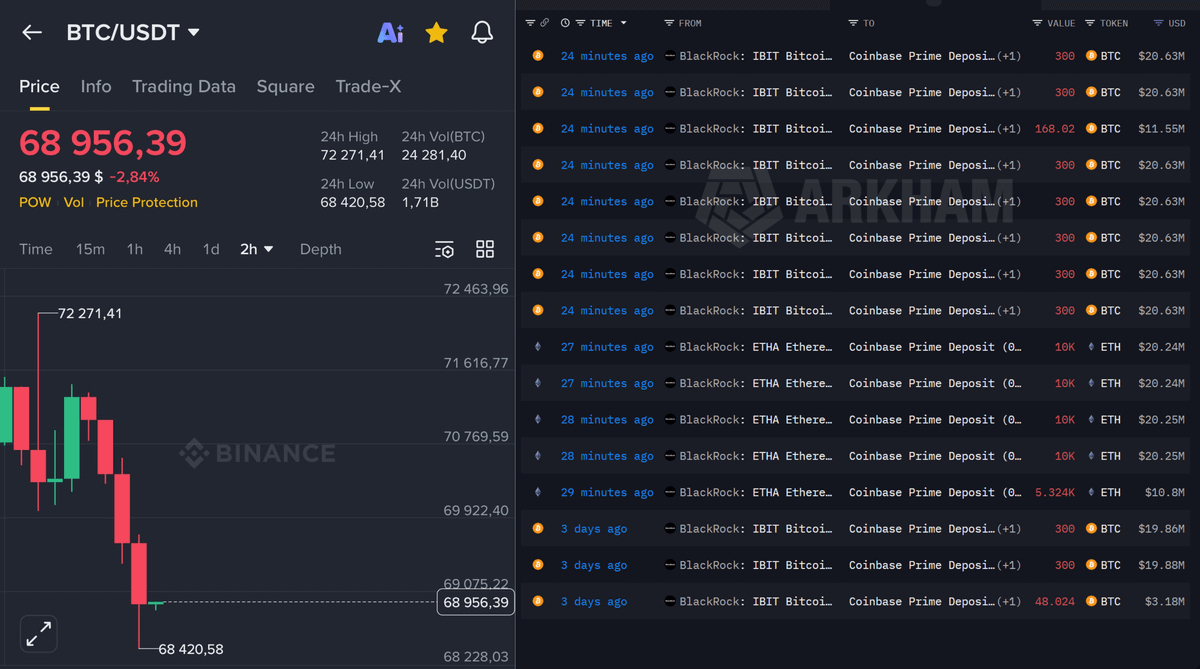The width and height of the screenshot is (1200, 669).
Task: Select the Price tab
Action: (39, 87)
